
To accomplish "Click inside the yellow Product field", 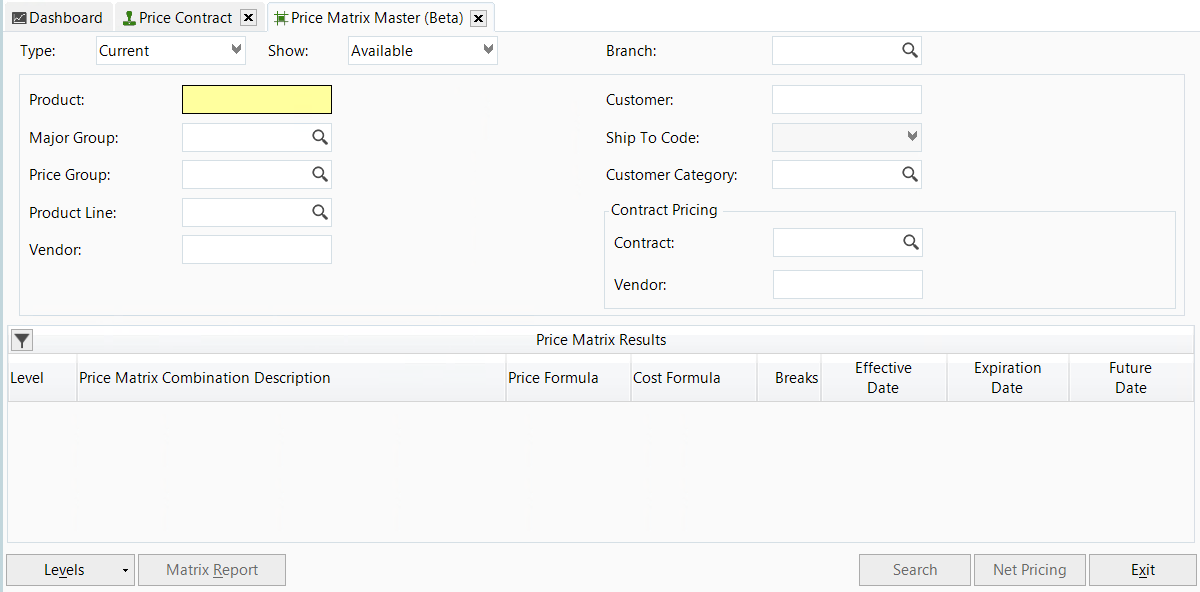I will point(256,99).
